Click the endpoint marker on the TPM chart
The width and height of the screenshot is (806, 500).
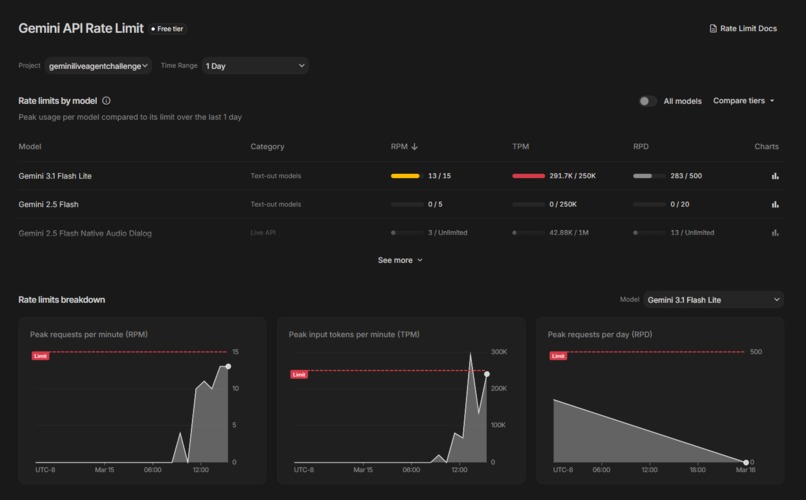487,374
